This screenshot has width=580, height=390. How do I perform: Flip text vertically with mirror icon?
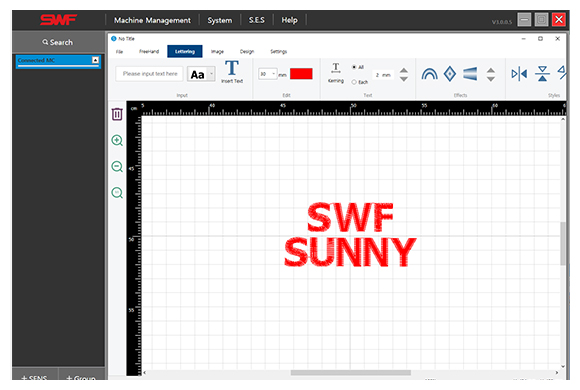[x=542, y=74]
